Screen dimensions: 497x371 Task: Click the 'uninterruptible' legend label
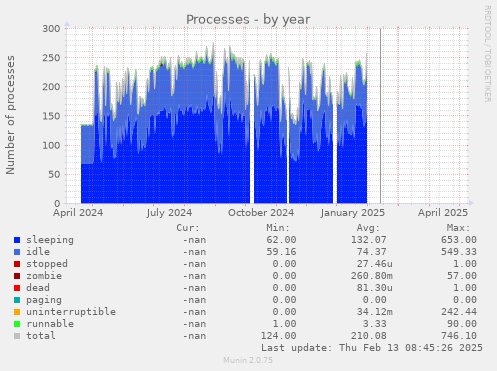coord(71,312)
